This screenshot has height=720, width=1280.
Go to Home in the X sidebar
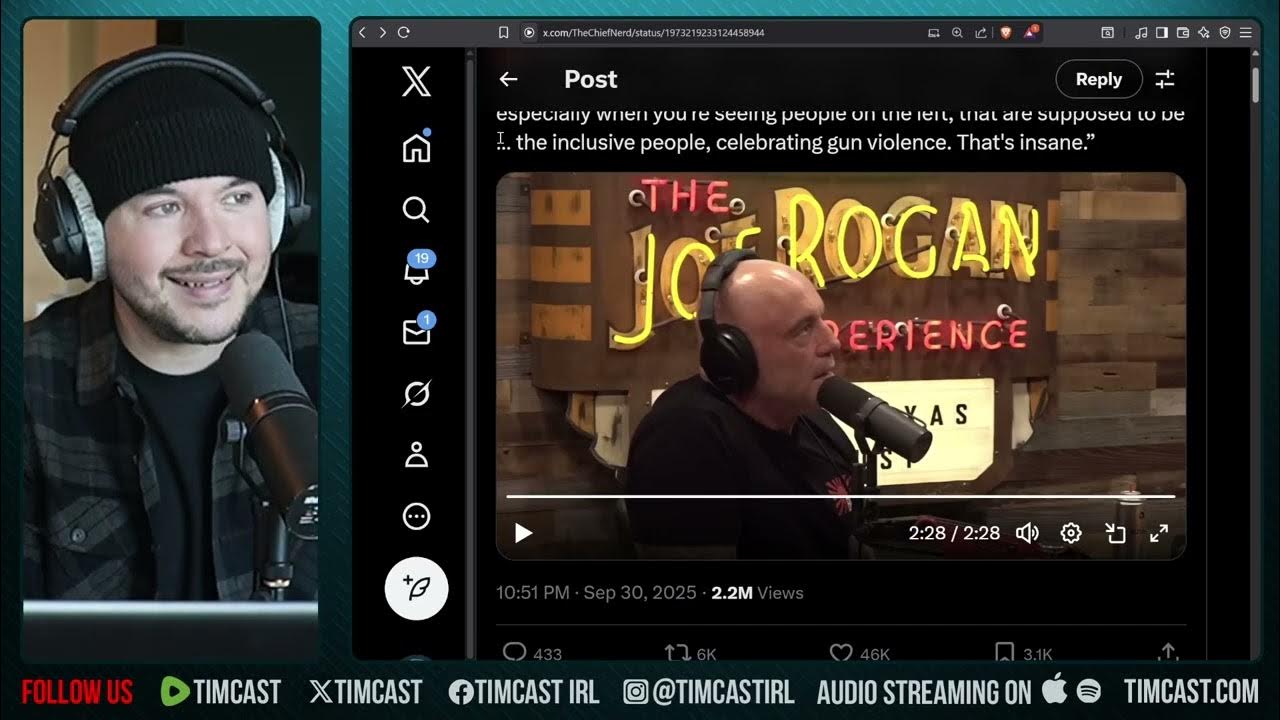click(x=416, y=146)
